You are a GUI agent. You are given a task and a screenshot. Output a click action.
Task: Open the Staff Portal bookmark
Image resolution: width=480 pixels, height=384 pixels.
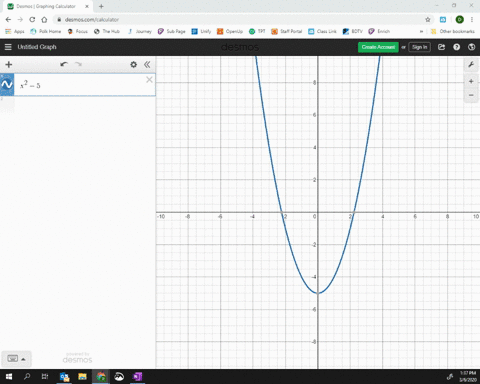[x=287, y=31]
